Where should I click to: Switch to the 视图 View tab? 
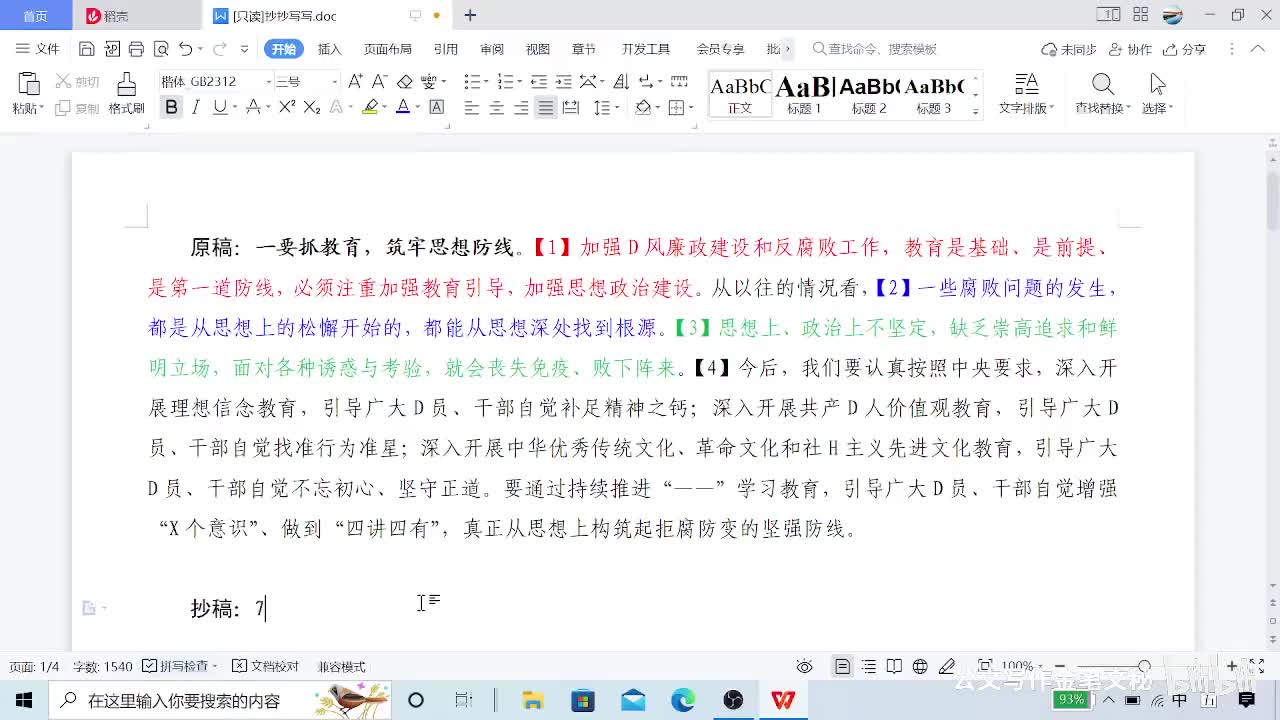(538, 49)
